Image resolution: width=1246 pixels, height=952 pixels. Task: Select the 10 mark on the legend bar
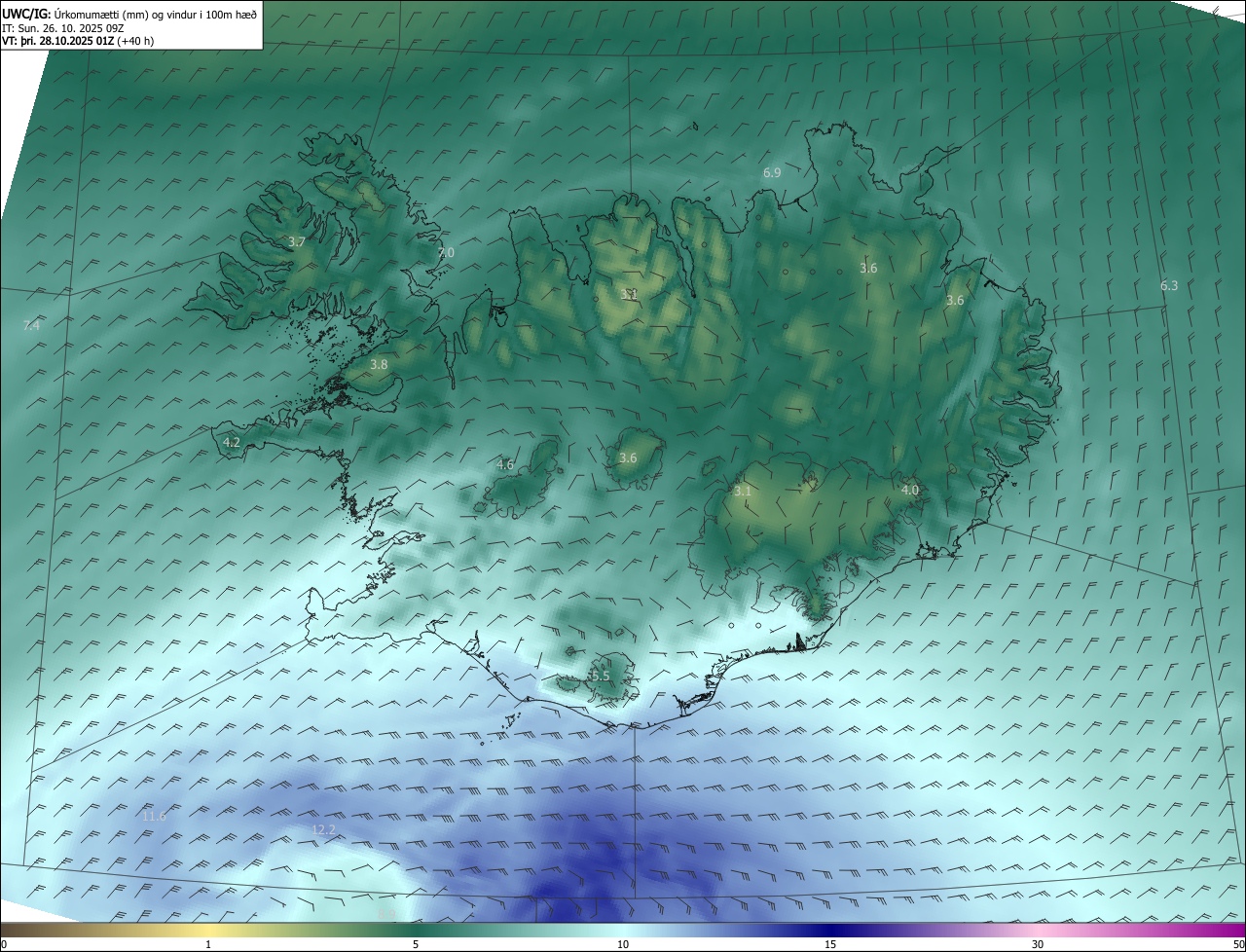[x=622, y=944]
